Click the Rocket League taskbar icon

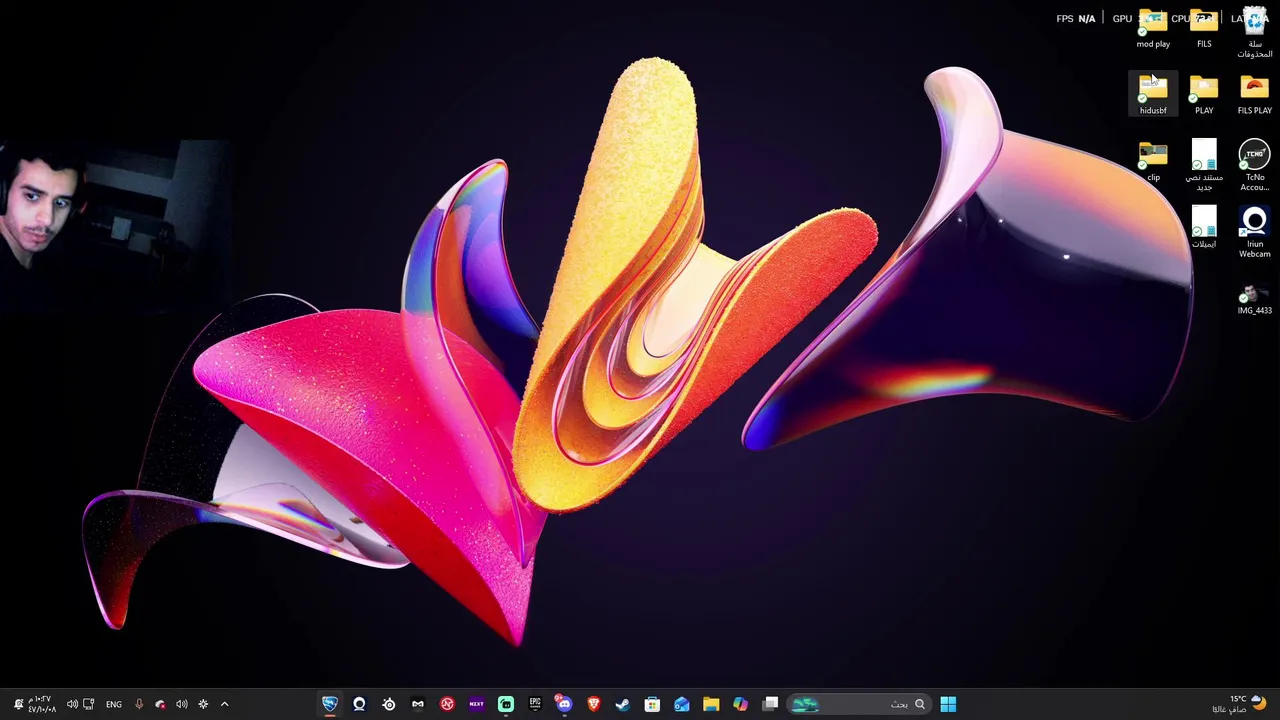point(329,704)
